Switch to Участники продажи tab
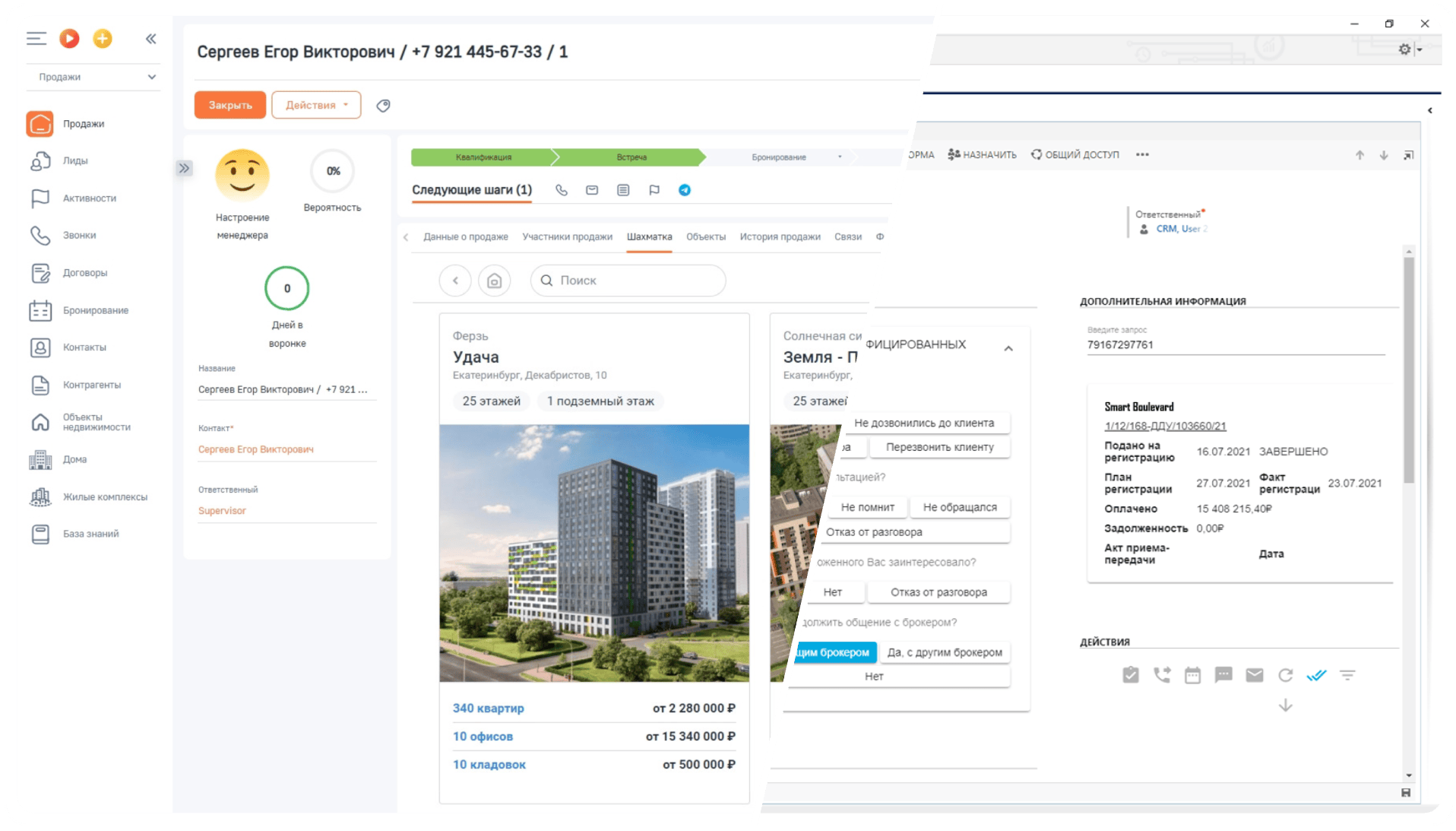Viewport: 1456px width, 831px height. 568,237
